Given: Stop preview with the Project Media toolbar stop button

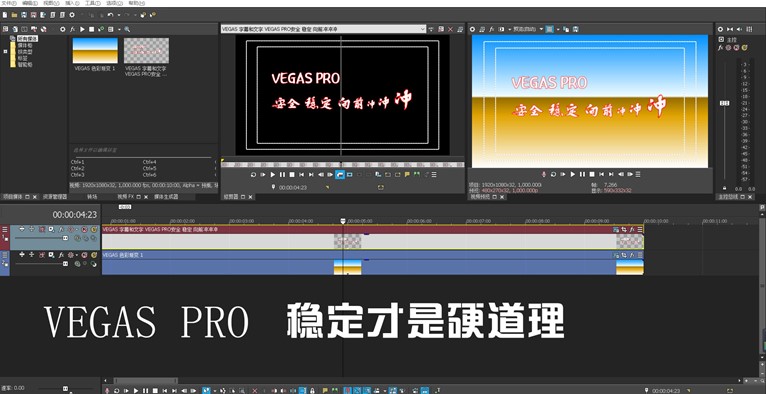Looking at the screenshot, I should (x=91, y=29).
